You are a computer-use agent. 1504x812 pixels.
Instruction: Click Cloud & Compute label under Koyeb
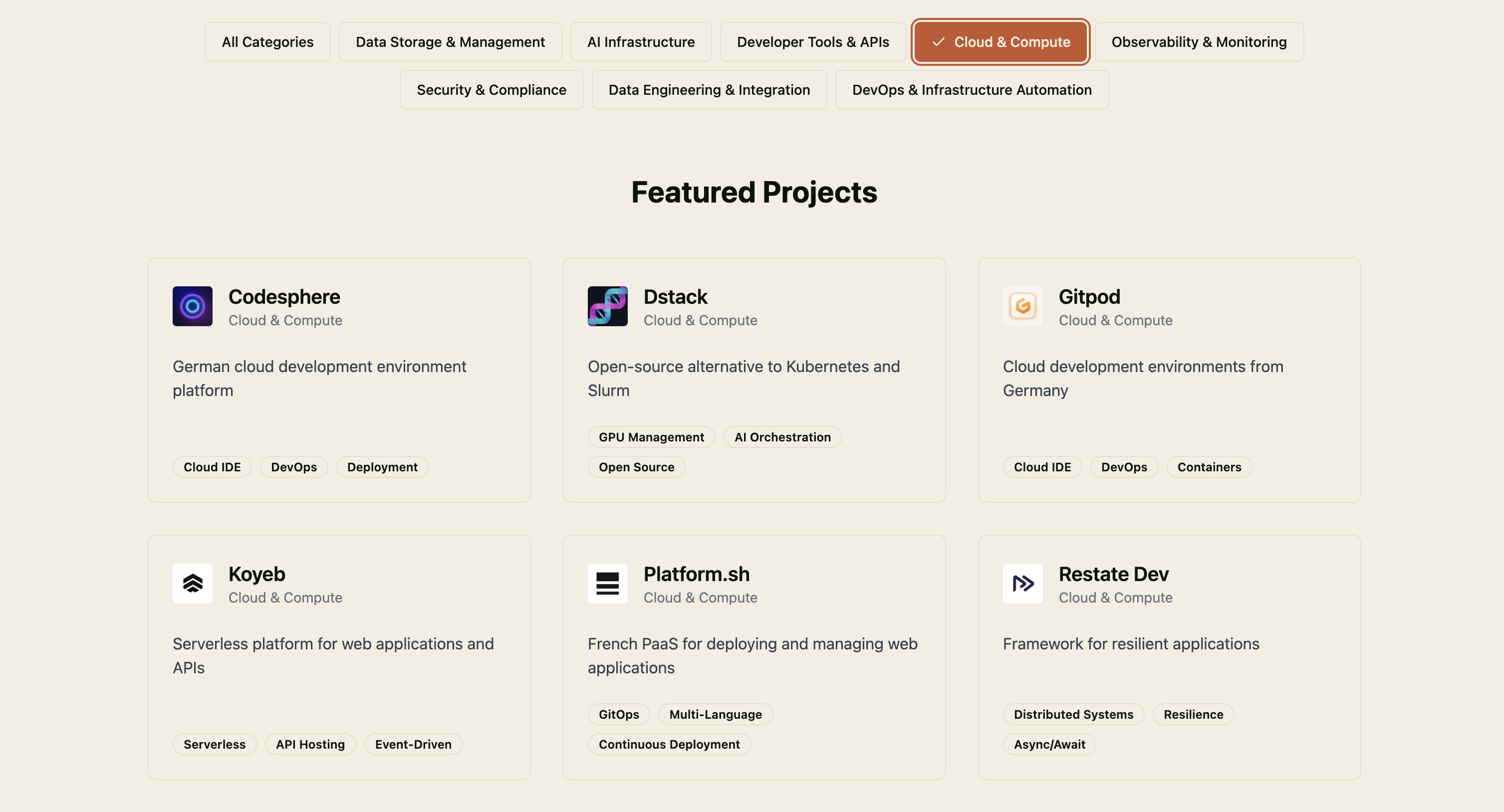(x=285, y=598)
